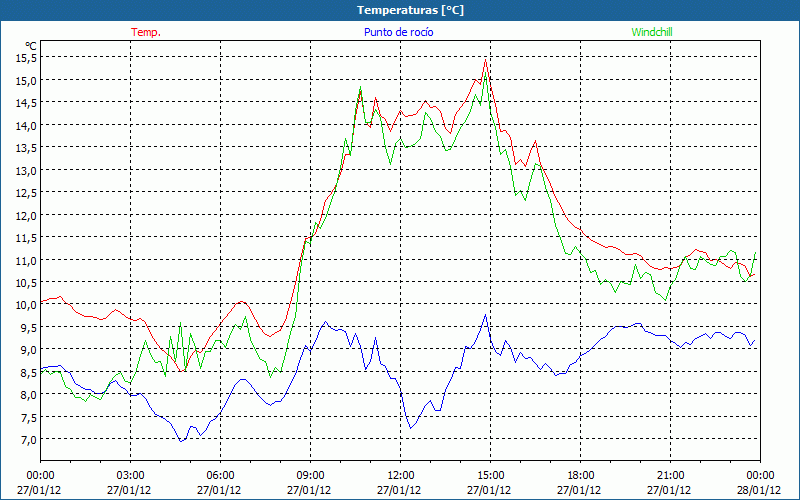The width and height of the screenshot is (800, 500).
Task: Click the "10,0" y-axis value
Action: (27, 305)
